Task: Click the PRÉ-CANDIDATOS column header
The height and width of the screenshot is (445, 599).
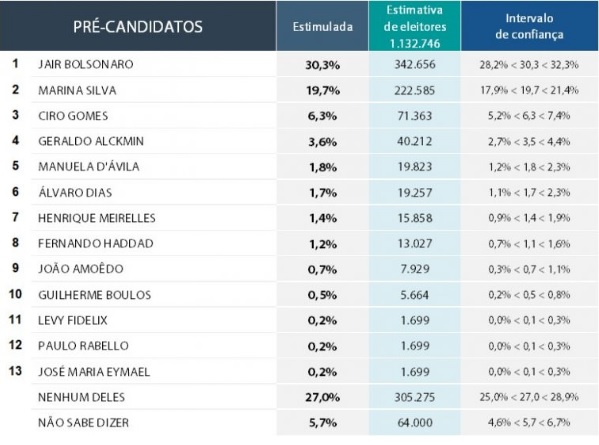Action: pyautogui.click(x=138, y=27)
